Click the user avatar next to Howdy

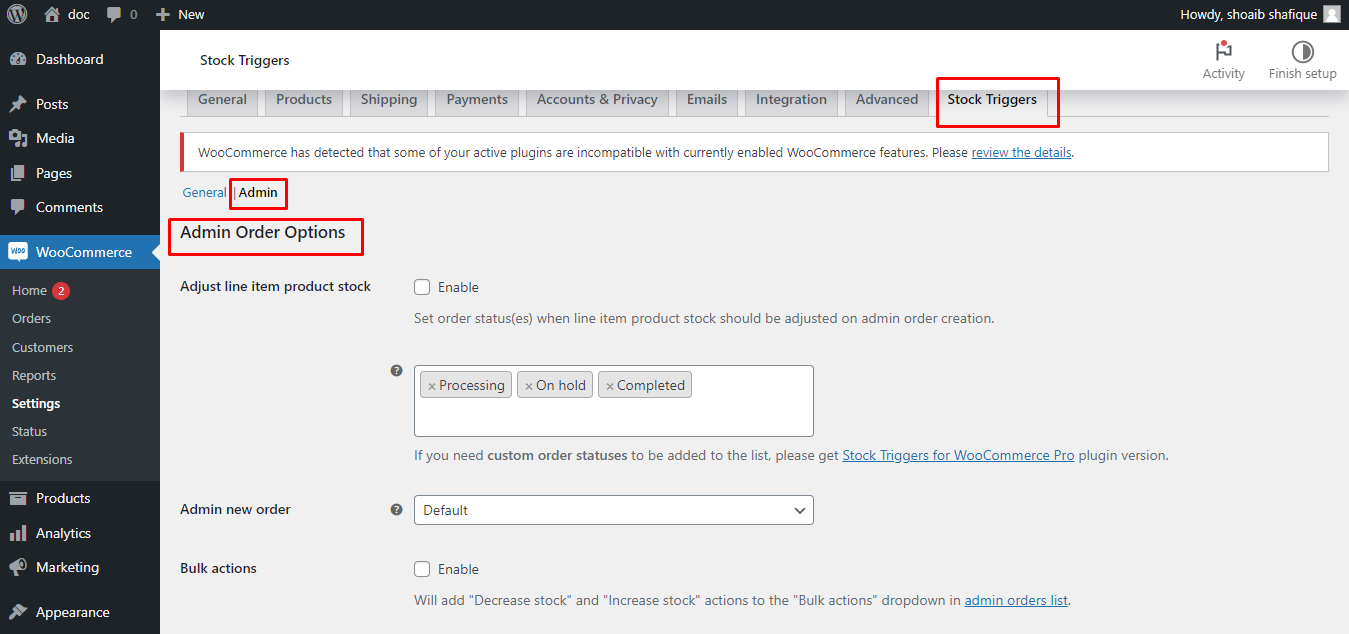[1332, 14]
